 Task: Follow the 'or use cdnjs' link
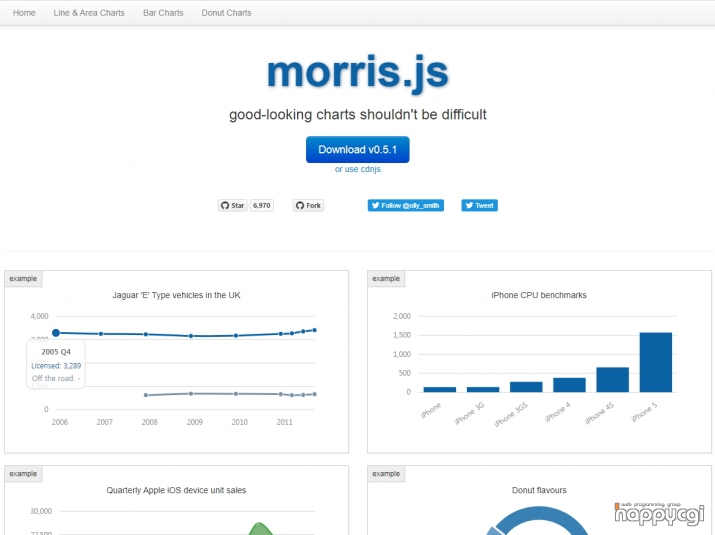358,169
